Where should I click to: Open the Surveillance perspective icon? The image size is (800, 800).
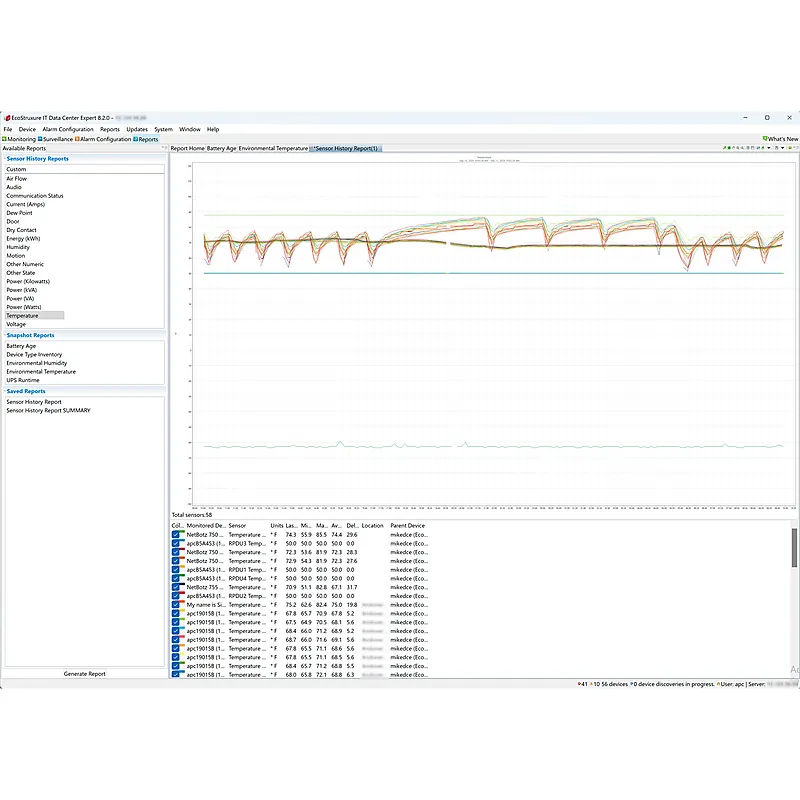tap(40, 139)
